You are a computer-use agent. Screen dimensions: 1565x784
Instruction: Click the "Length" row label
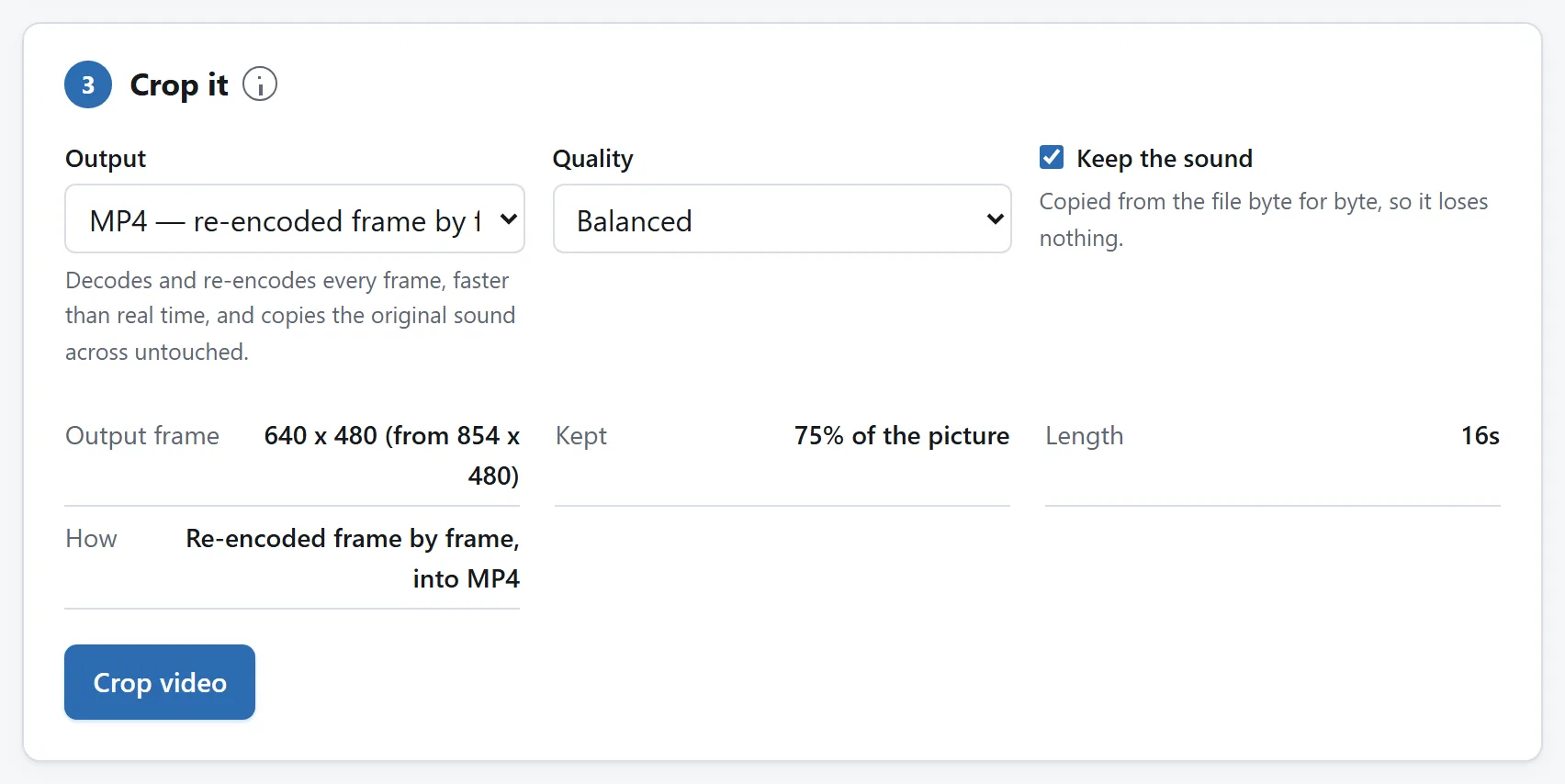1085,436
